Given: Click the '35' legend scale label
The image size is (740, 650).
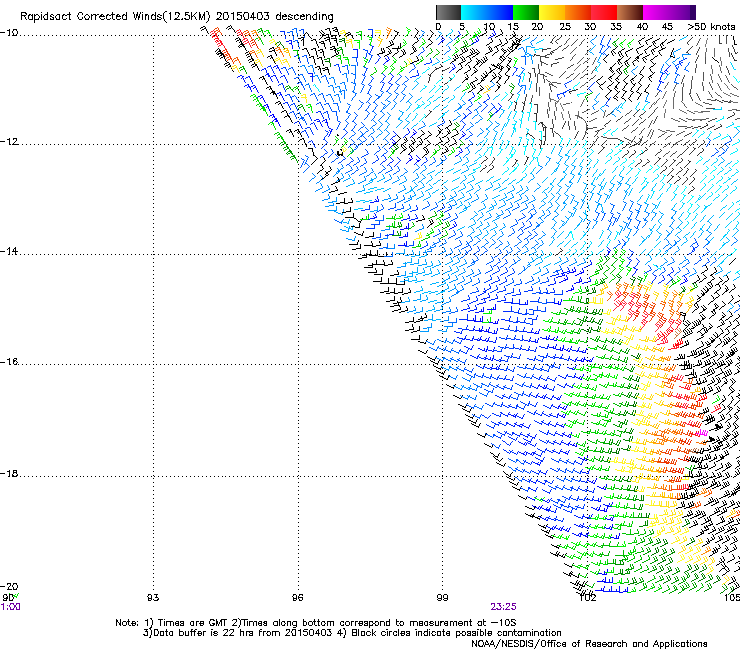Looking at the screenshot, I should 616,27.
